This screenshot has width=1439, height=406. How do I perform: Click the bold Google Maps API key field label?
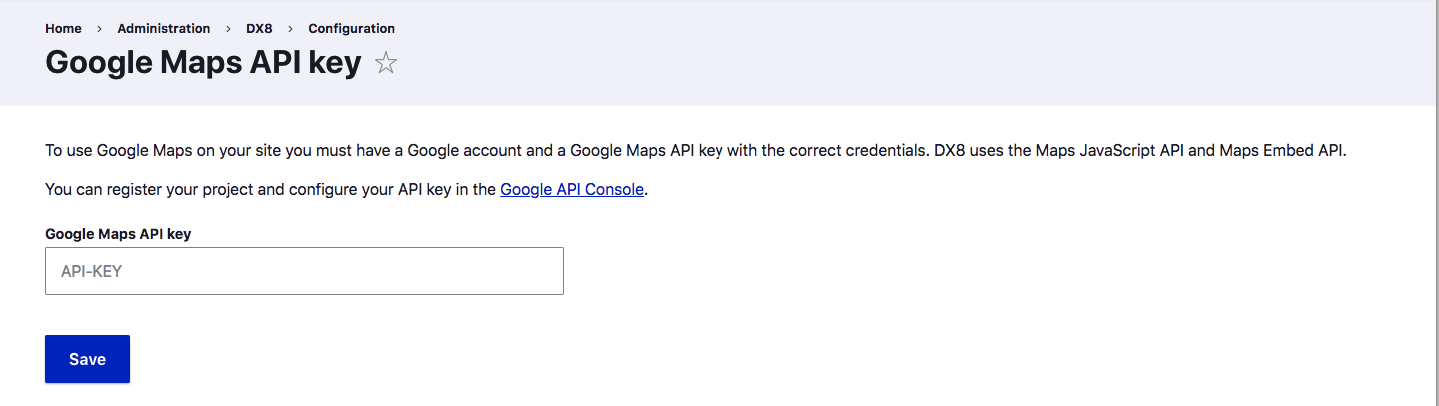pyautogui.click(x=118, y=233)
